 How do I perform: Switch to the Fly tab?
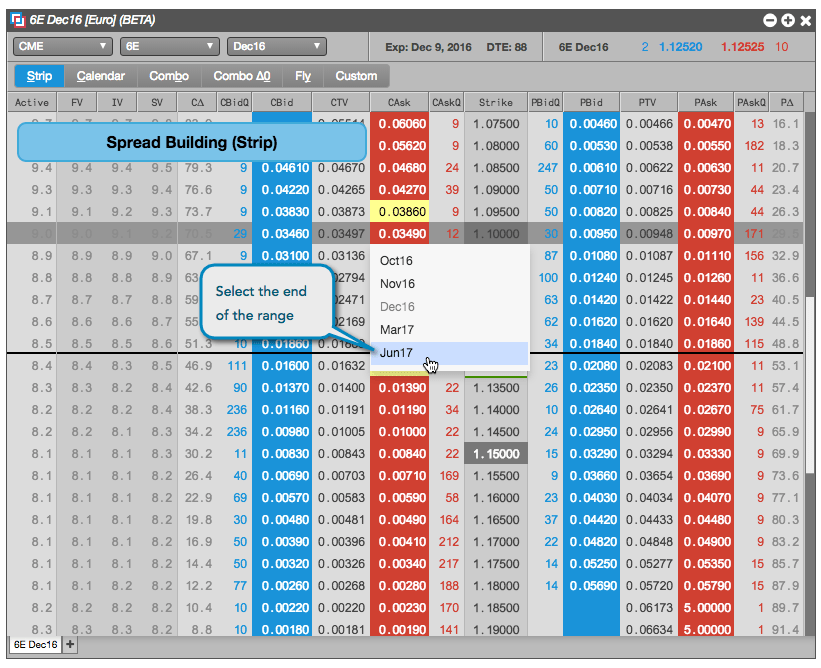tap(303, 76)
